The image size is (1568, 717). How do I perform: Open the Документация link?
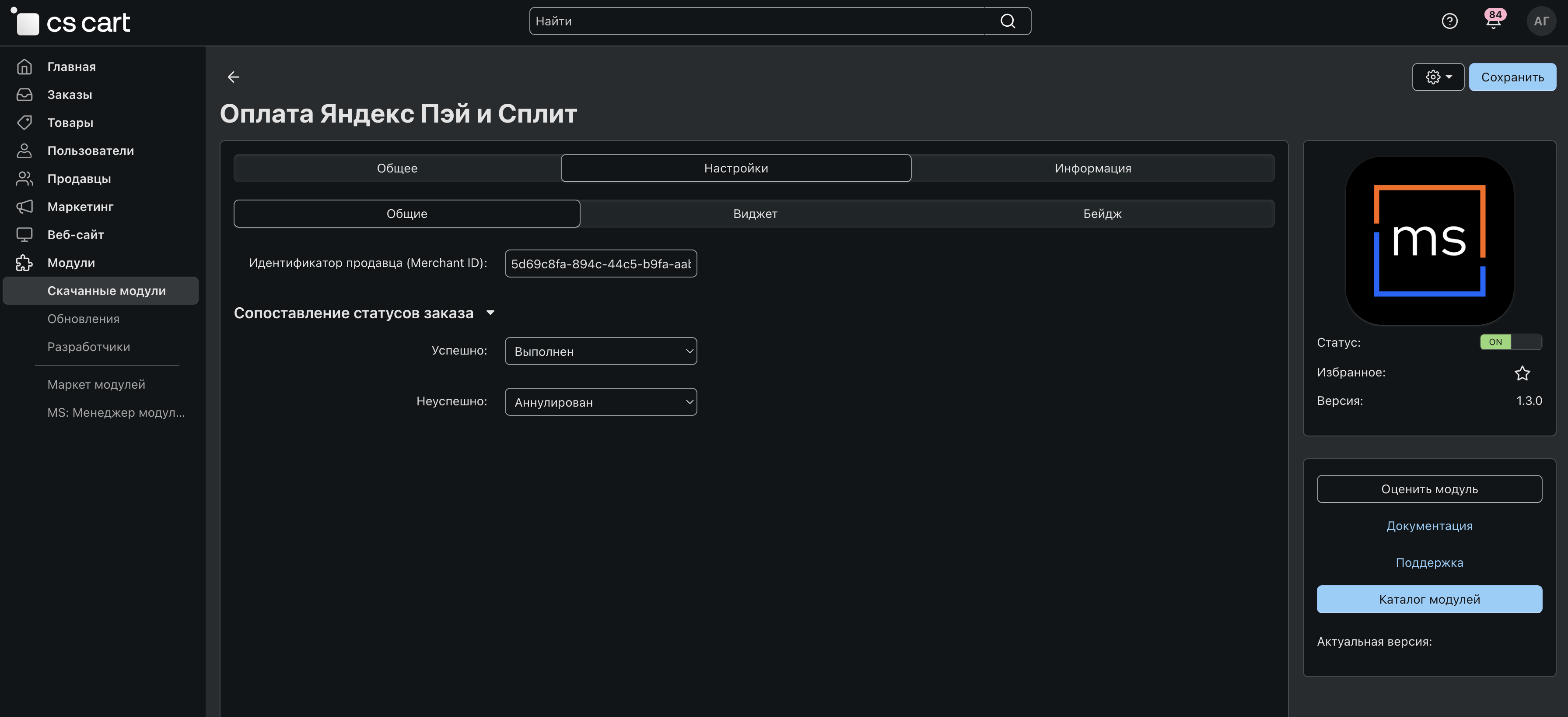(x=1428, y=526)
